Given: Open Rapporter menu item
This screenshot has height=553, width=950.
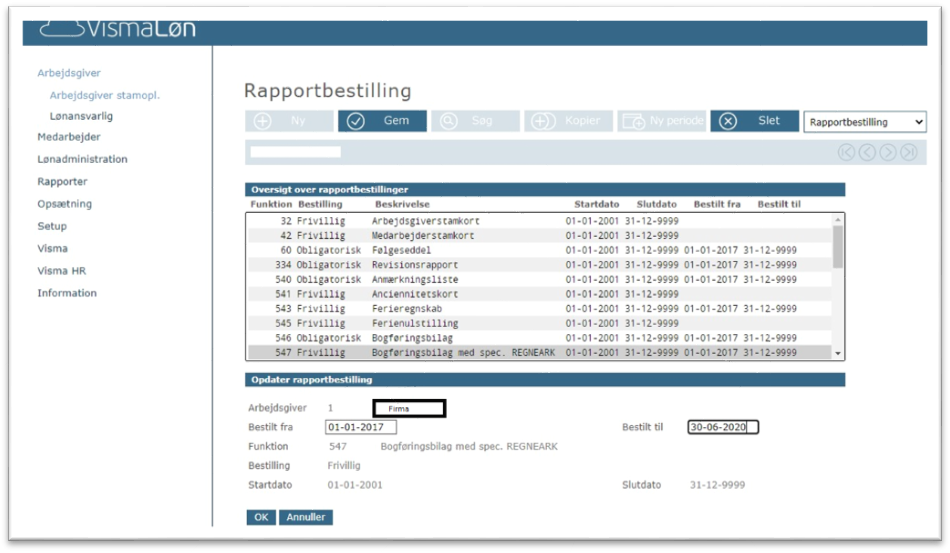Looking at the screenshot, I should click(x=62, y=182).
